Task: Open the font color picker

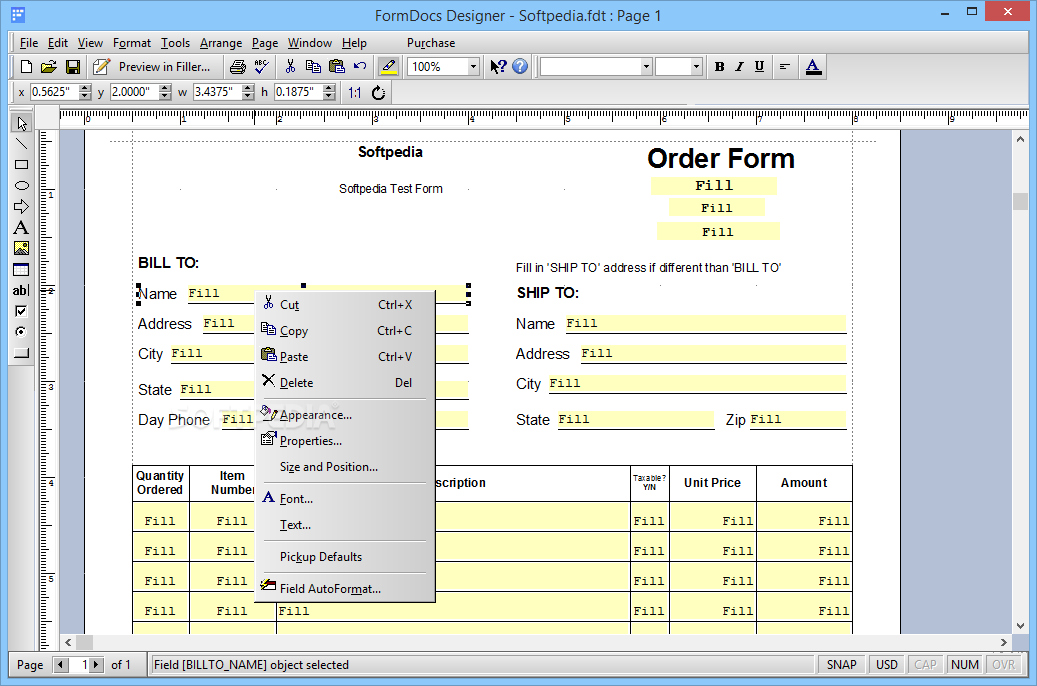Action: (813, 67)
